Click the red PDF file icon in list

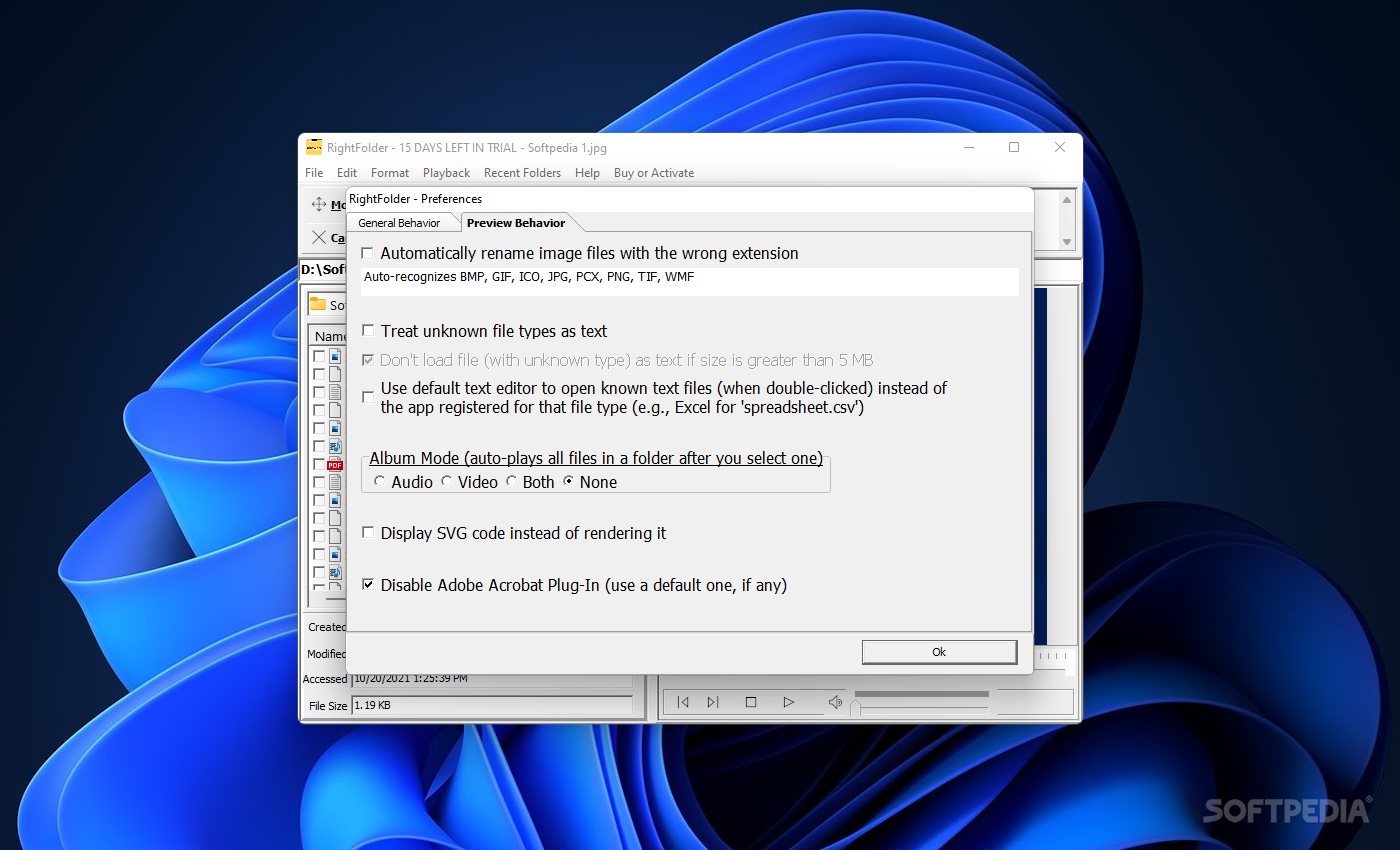coord(335,464)
